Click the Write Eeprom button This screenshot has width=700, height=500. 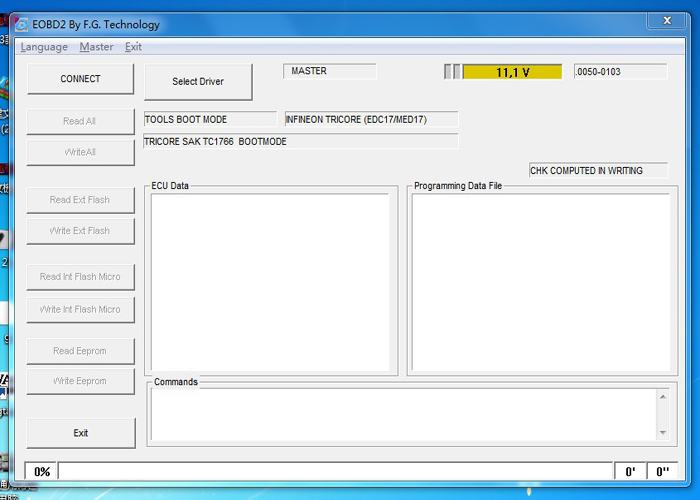click(x=80, y=381)
